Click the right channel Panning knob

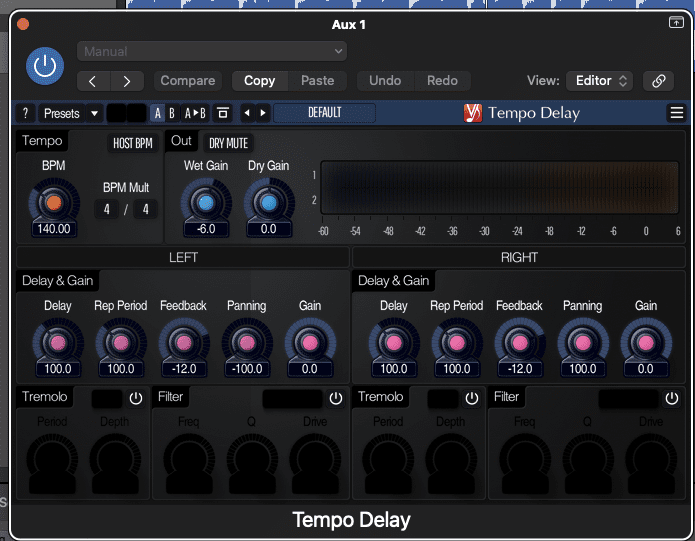[x=583, y=343]
